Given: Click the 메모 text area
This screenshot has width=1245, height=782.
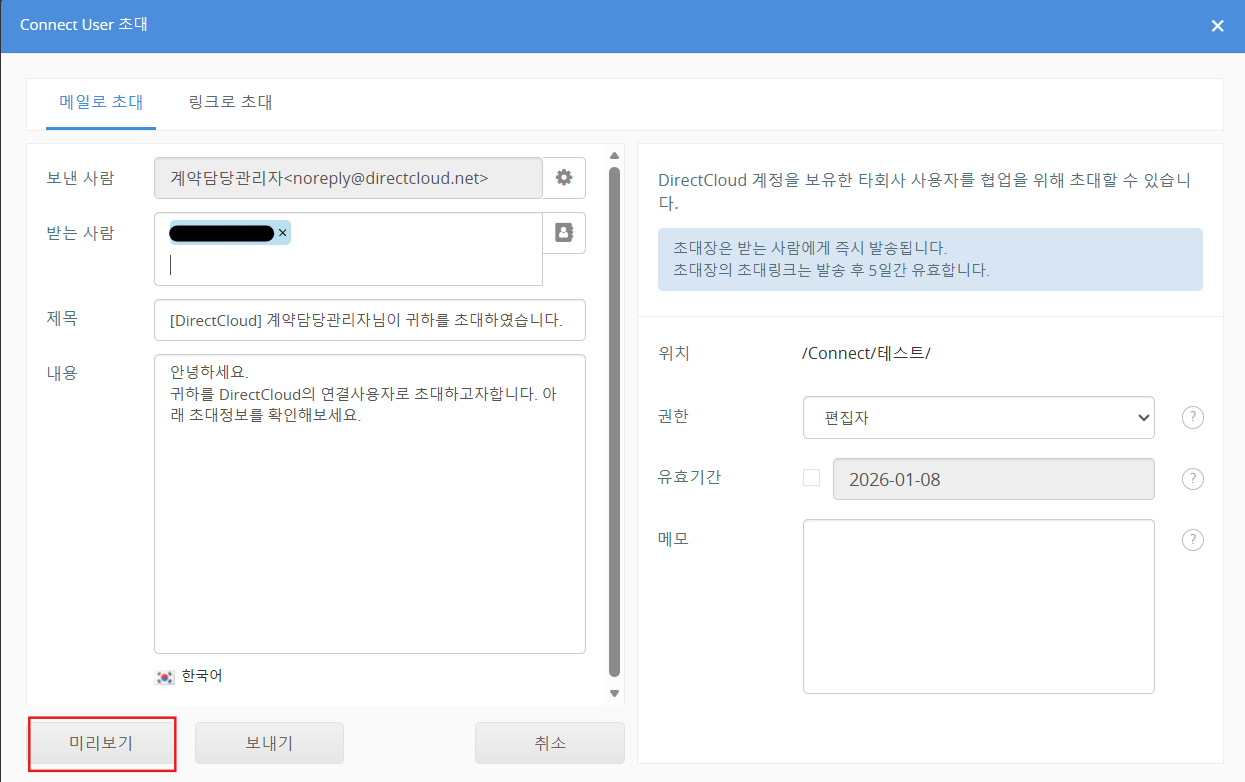Looking at the screenshot, I should (x=978, y=606).
